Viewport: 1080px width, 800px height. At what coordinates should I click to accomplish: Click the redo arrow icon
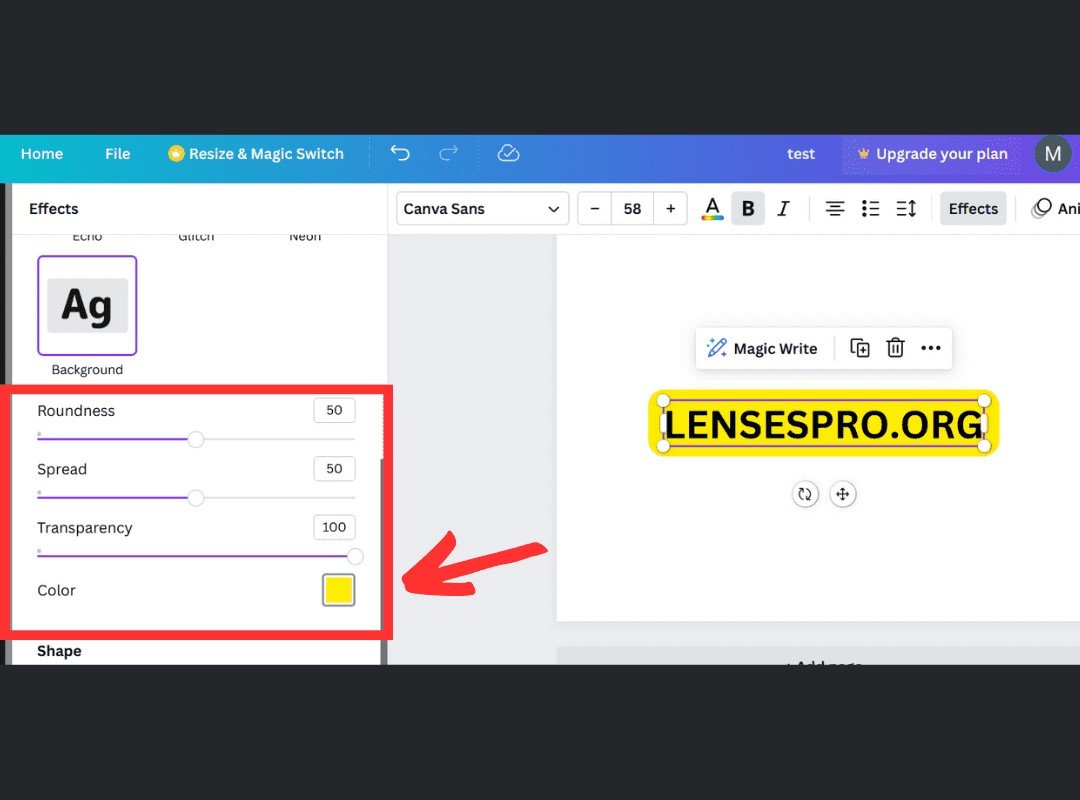(x=448, y=153)
